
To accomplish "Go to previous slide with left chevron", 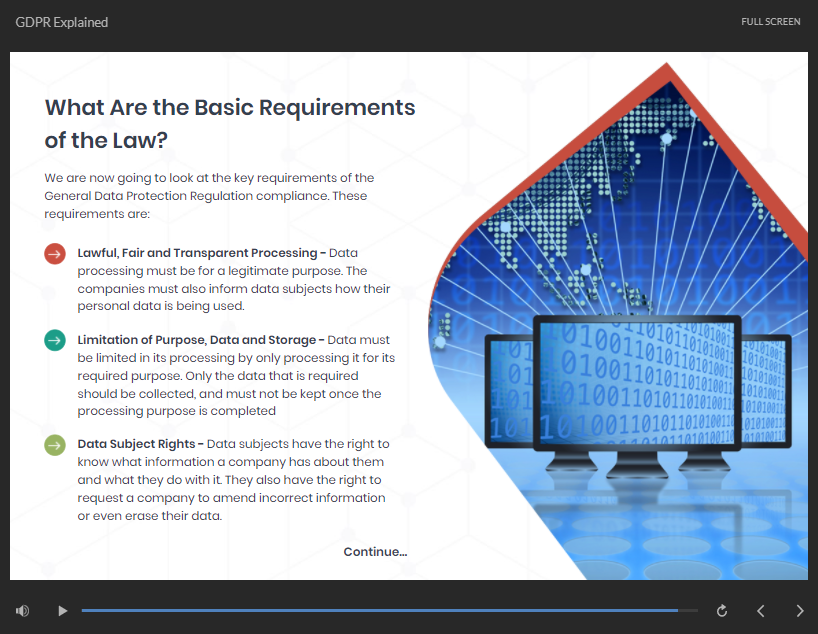I will click(761, 611).
